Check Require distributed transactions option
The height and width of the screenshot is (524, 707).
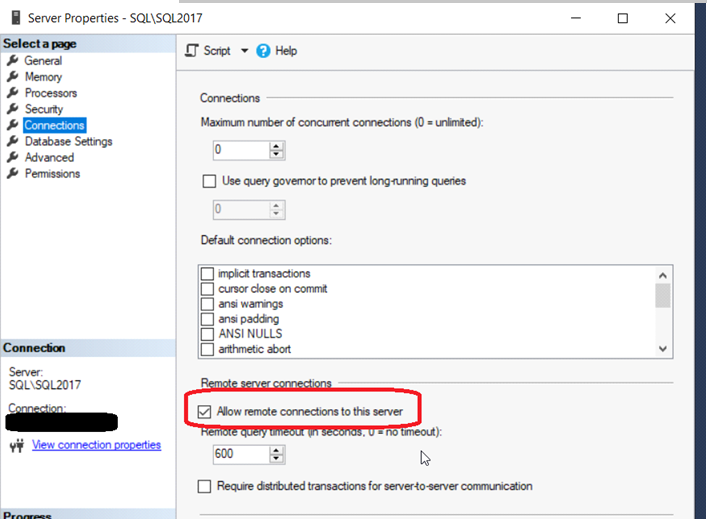[206, 486]
